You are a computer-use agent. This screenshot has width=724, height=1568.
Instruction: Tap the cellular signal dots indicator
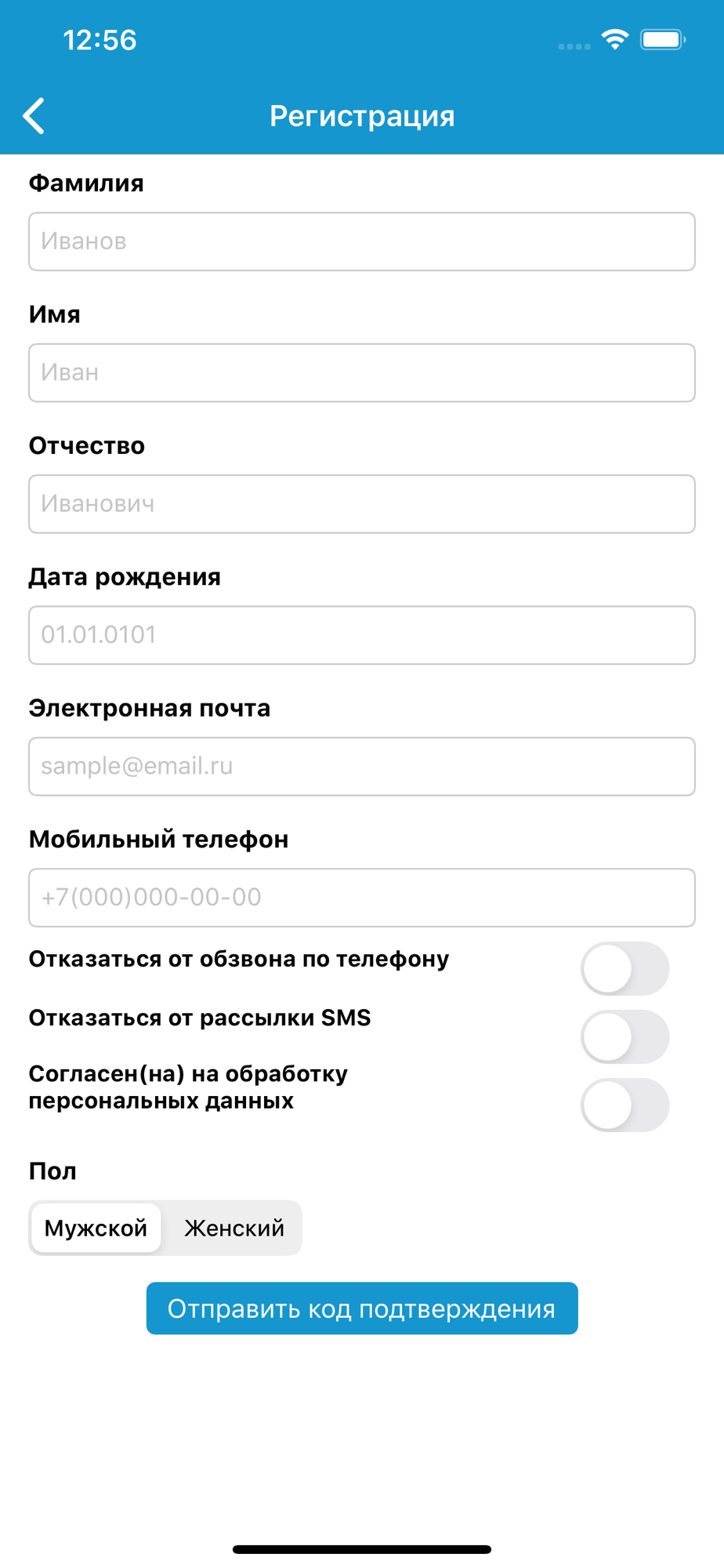[574, 47]
